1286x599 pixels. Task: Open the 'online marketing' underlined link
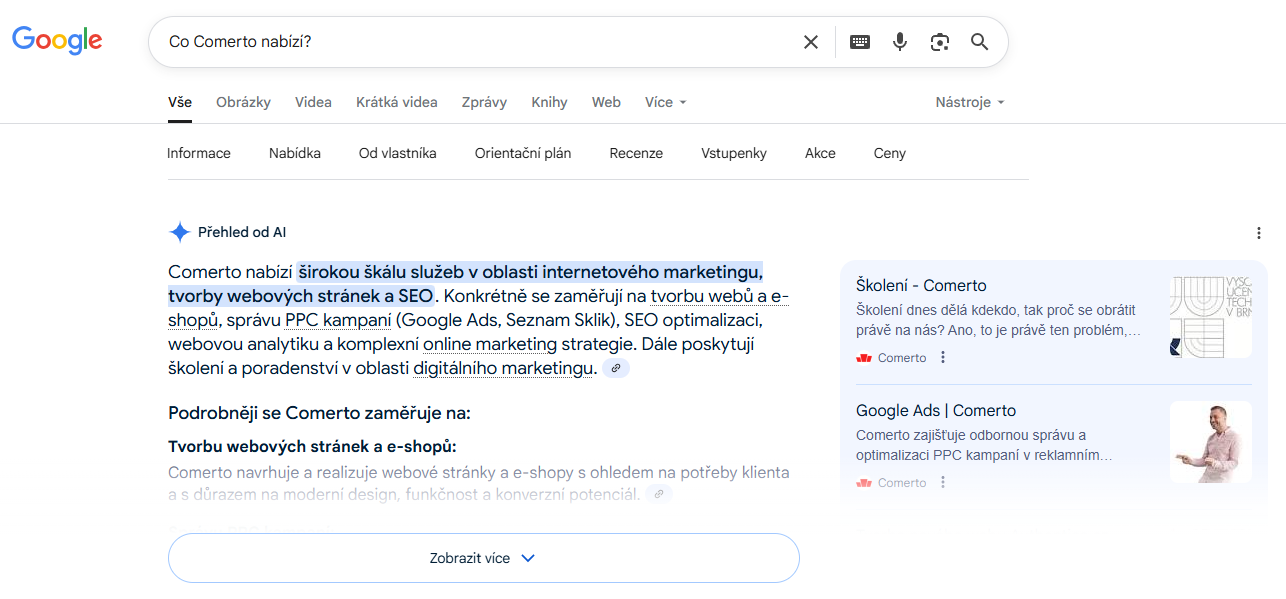click(490, 344)
